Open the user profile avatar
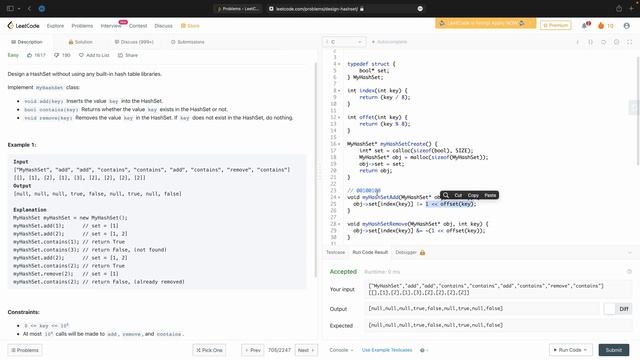The image size is (640, 360). point(627,26)
